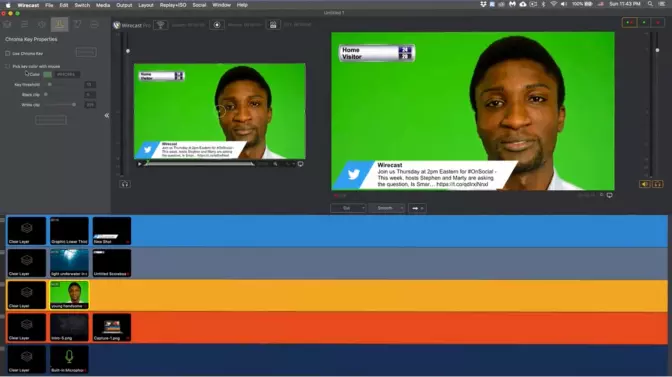This screenshot has width=672, height=377.
Task: Adjust the live audio level fader knob
Action: (x=657, y=50)
